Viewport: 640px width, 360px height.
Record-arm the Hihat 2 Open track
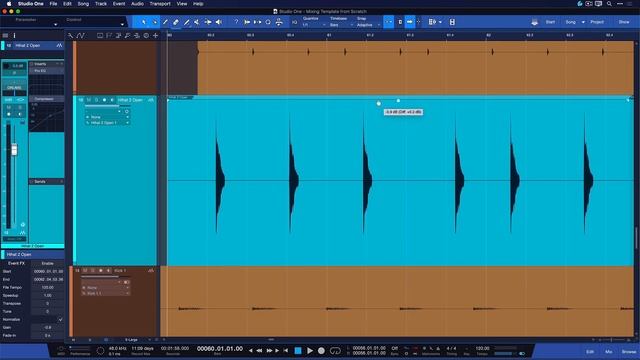coord(104,100)
